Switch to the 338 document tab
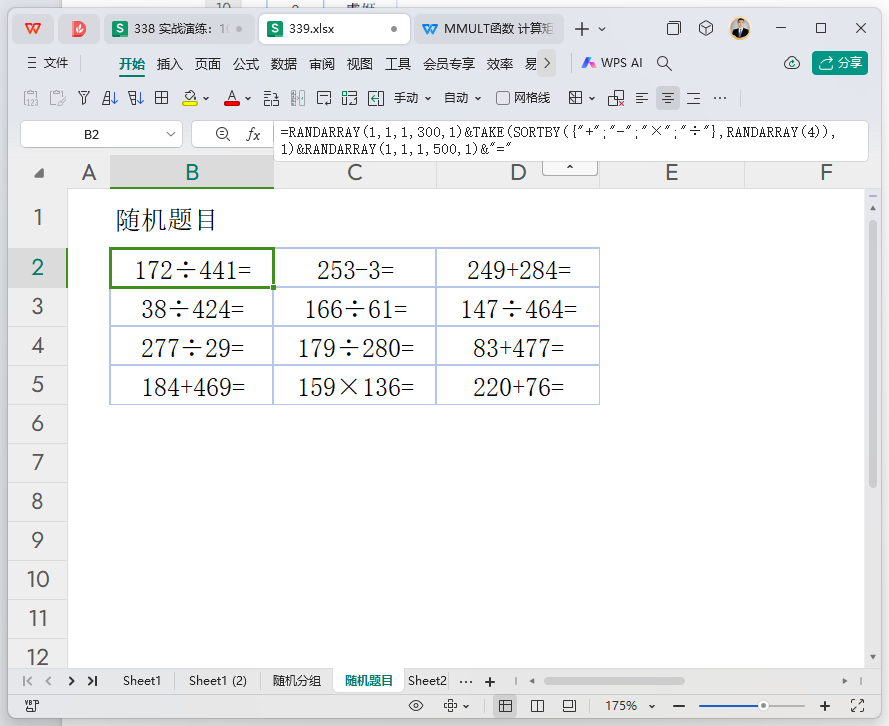This screenshot has height=726, width=889. coord(177,29)
